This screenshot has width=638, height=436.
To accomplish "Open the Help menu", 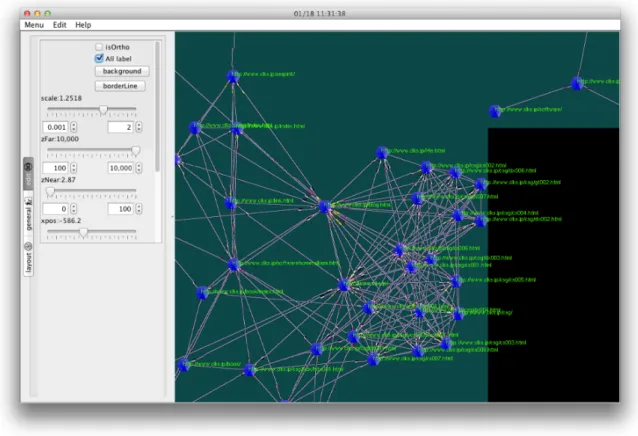I will pos(83,25).
